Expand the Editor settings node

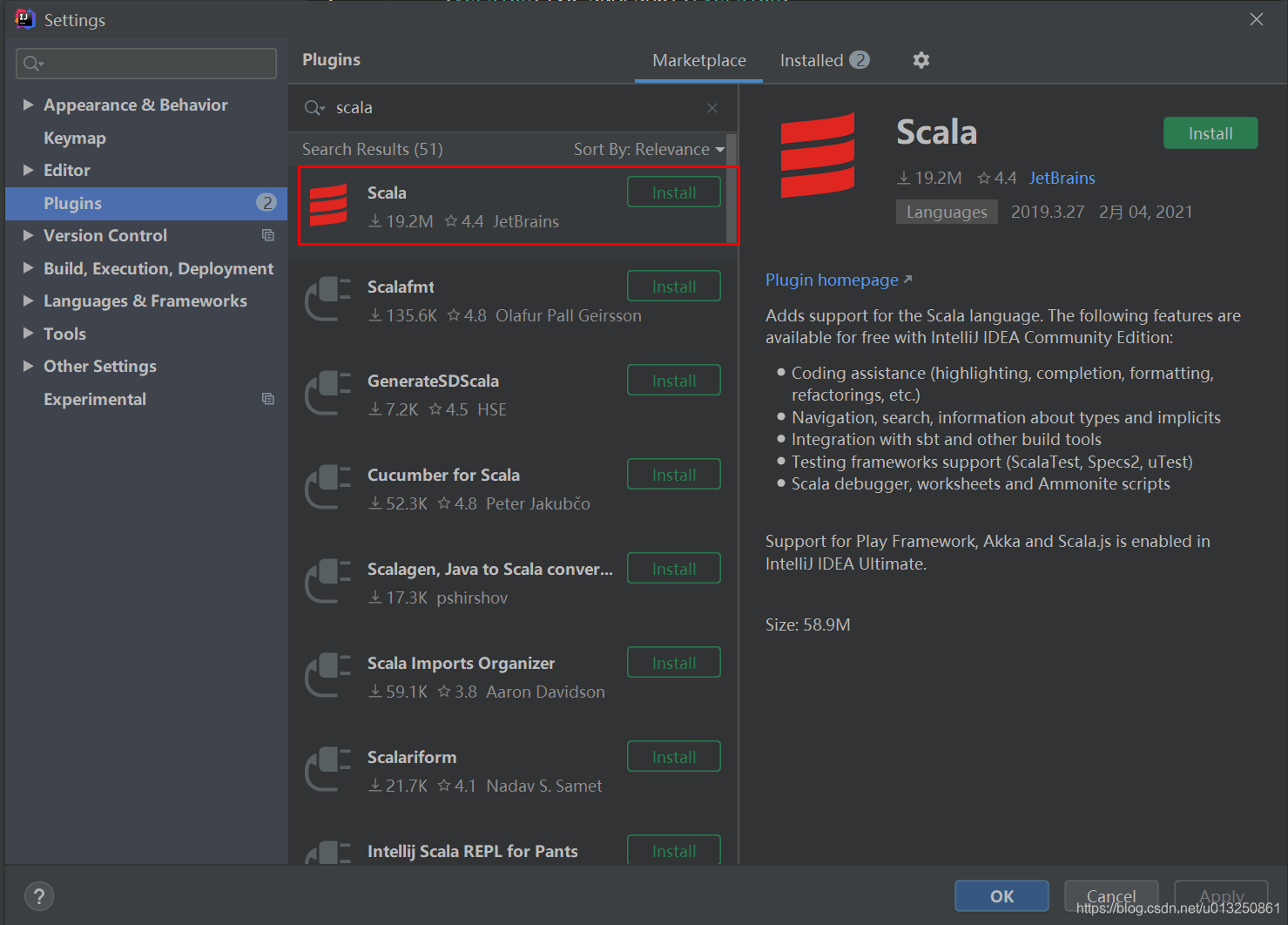(28, 170)
